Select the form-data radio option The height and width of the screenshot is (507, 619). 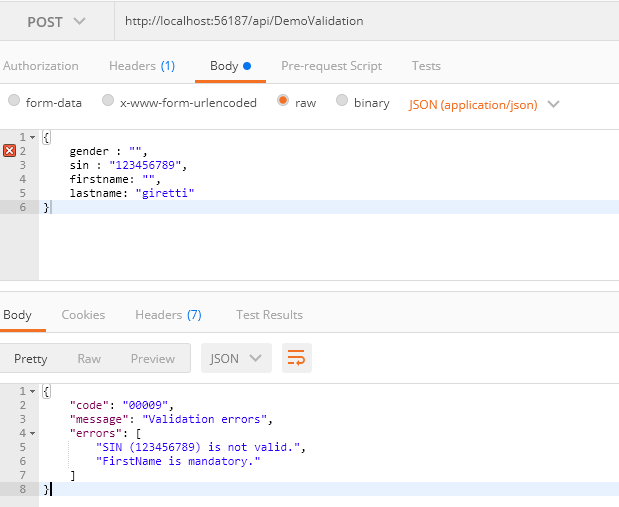tap(14, 102)
